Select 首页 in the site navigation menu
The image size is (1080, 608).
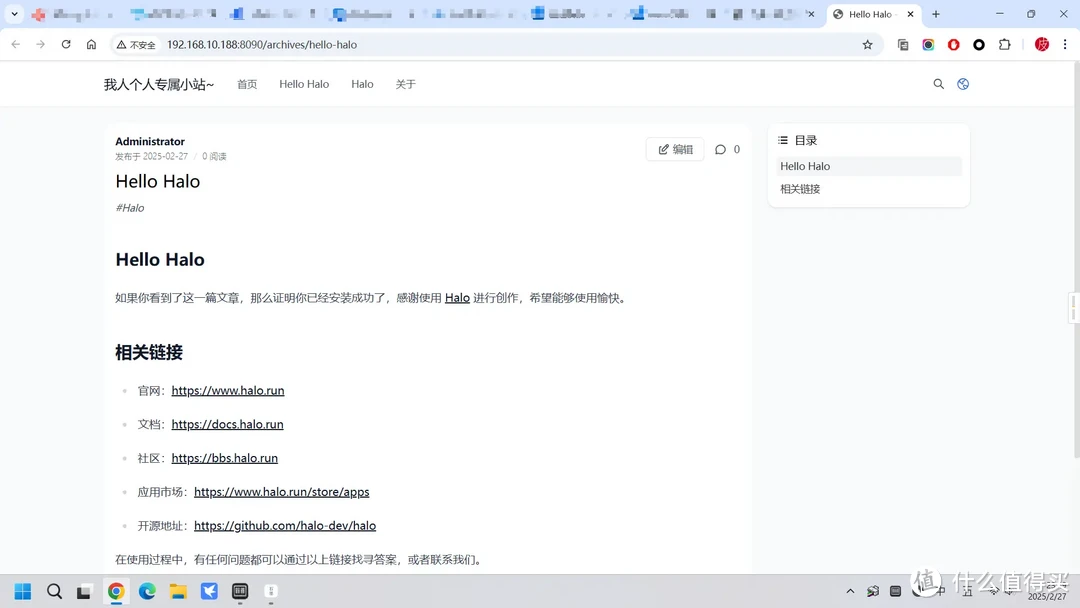tap(247, 84)
